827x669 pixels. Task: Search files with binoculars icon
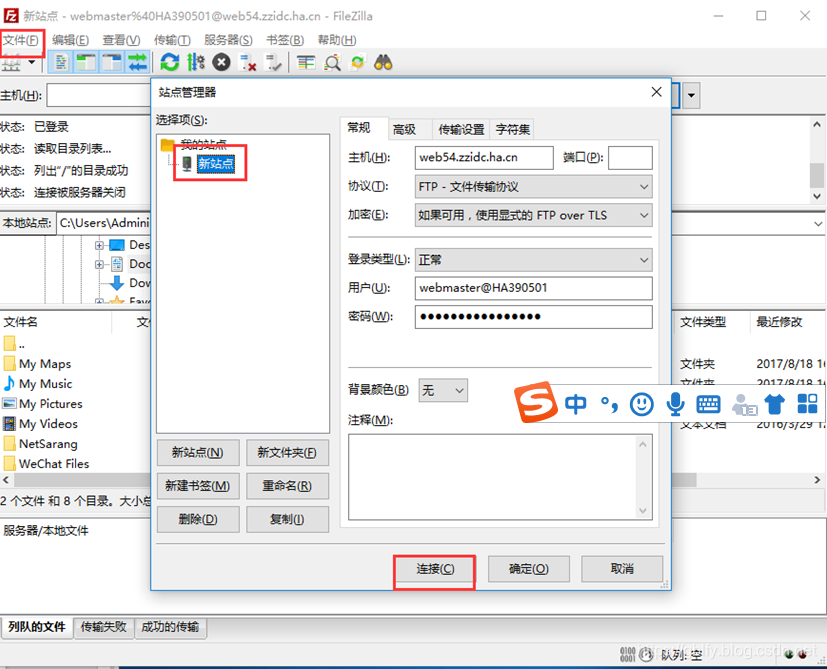tap(383, 63)
